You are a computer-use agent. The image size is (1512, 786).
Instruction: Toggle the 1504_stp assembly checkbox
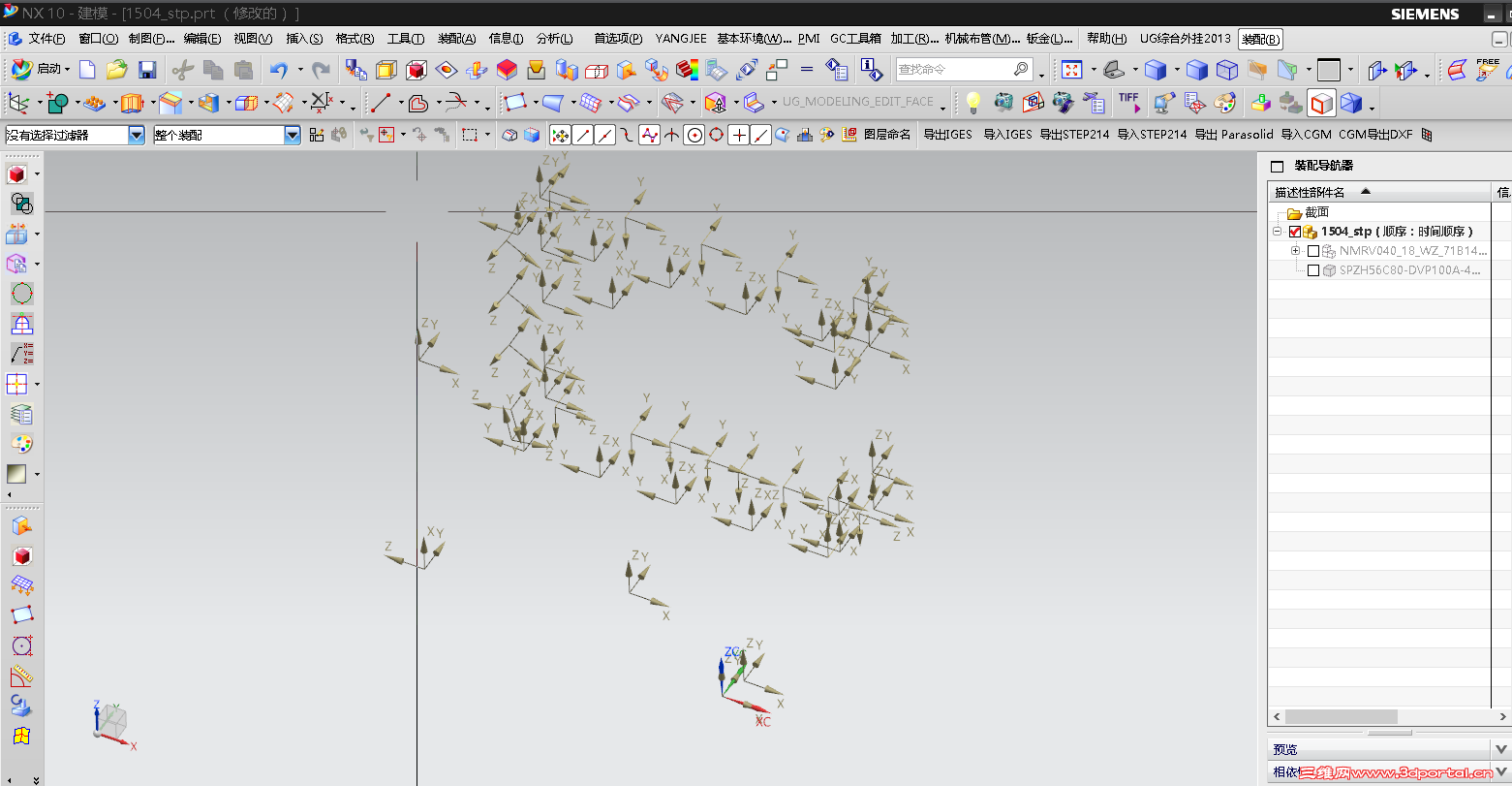tap(1295, 232)
